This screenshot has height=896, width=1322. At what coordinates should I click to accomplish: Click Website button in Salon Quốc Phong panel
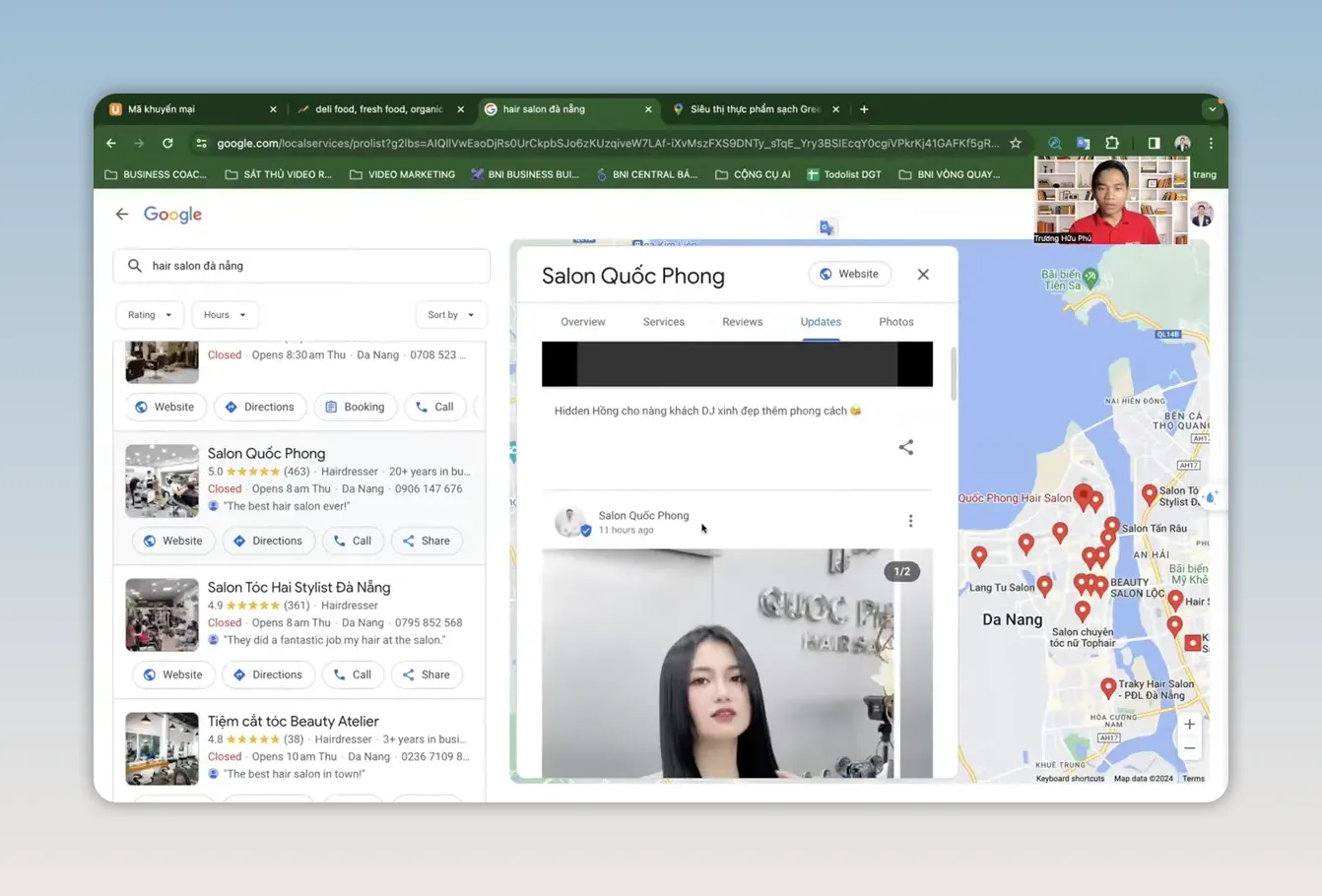(x=849, y=274)
